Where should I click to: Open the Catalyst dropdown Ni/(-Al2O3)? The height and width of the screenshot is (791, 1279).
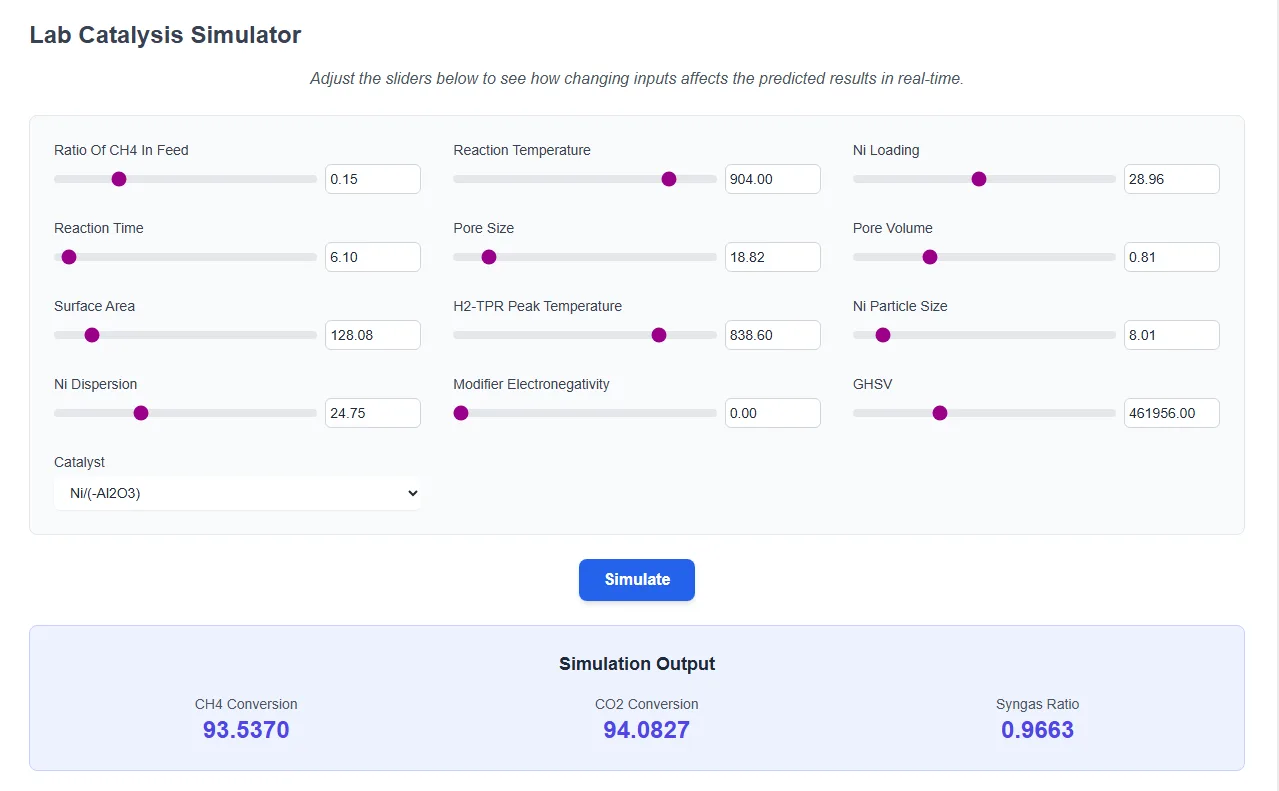pos(237,493)
